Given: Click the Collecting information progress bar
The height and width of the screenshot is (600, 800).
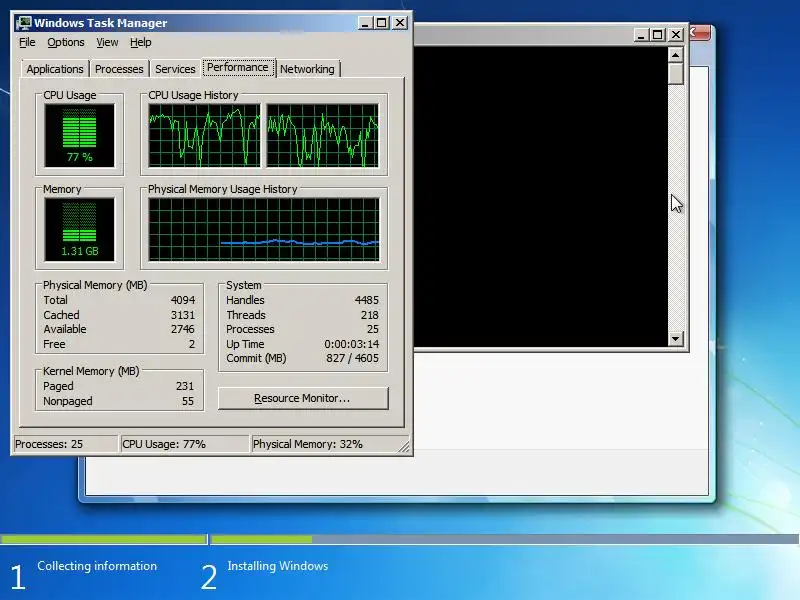Looking at the screenshot, I should (104, 539).
